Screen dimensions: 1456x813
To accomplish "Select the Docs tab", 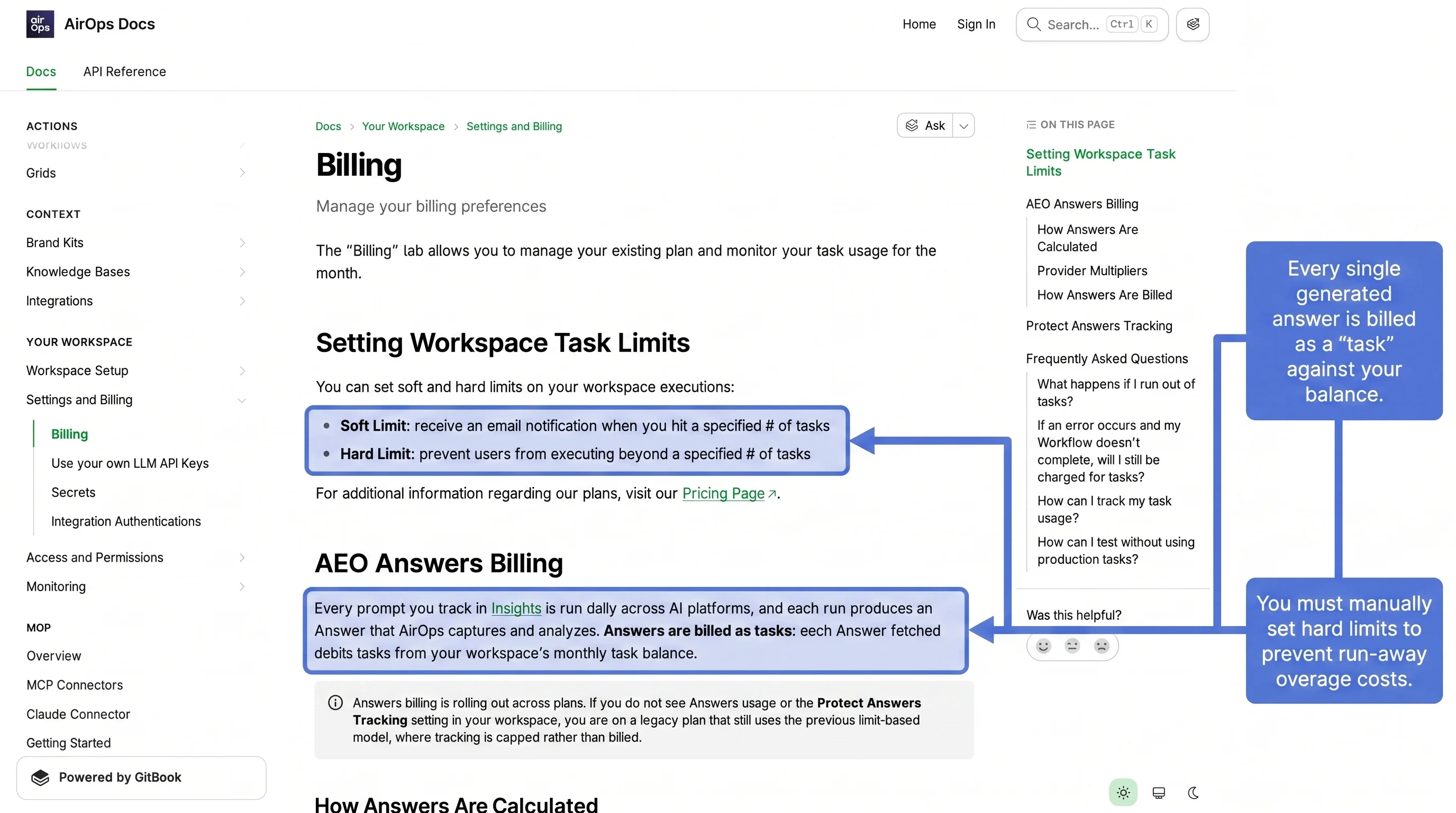I will pyautogui.click(x=41, y=72).
